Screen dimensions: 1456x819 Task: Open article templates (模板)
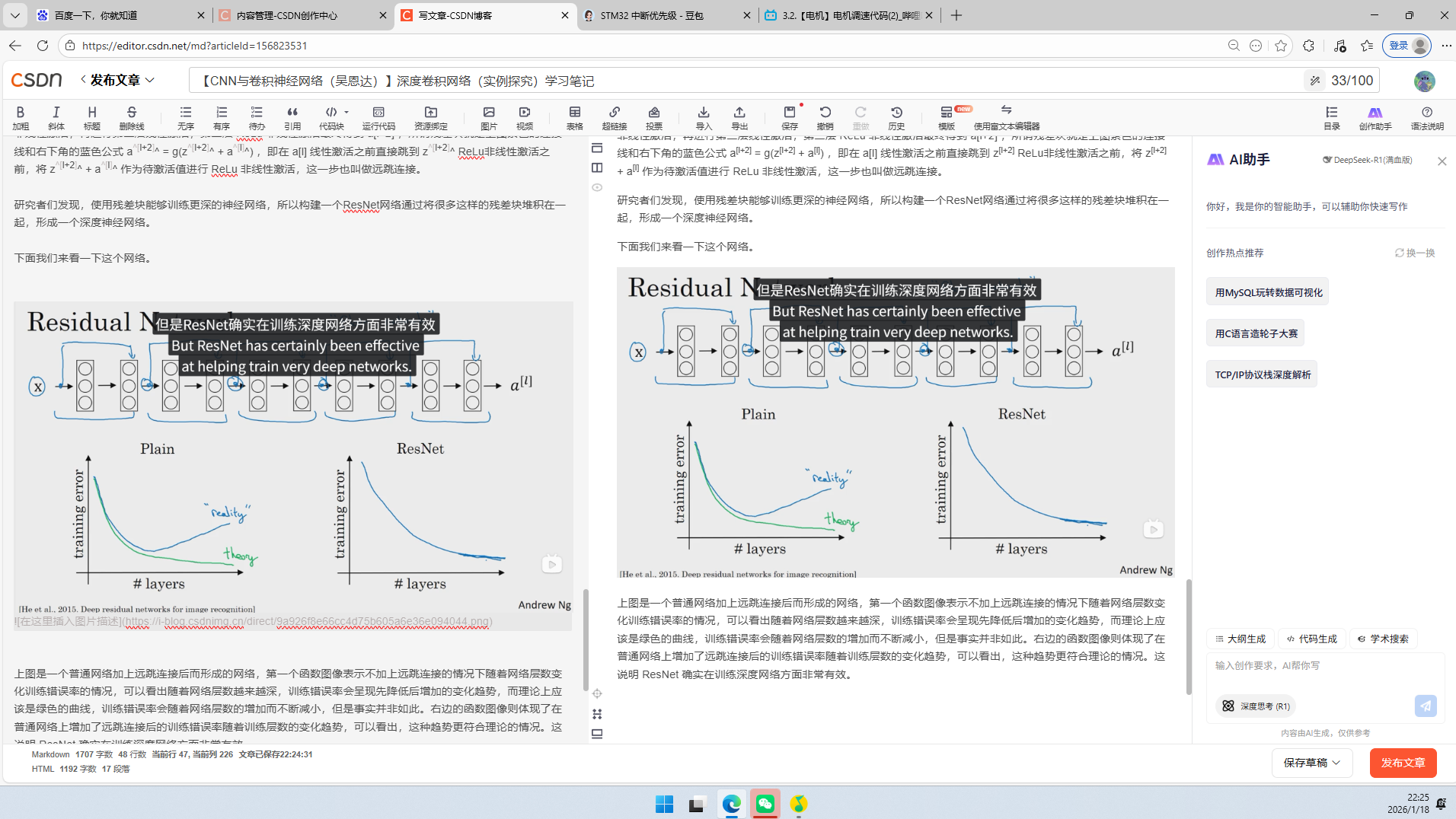point(947,117)
